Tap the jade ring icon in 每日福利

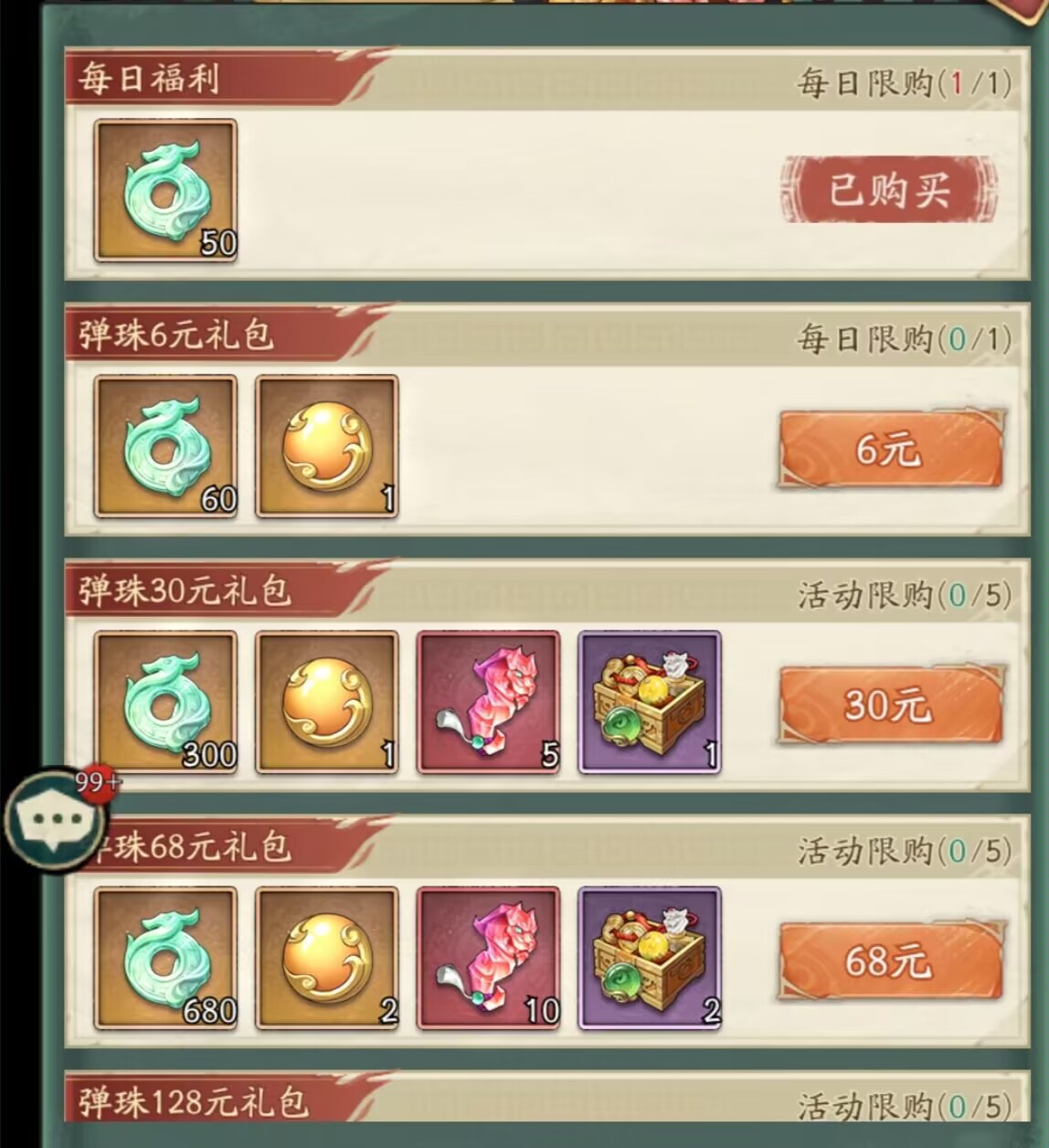click(x=165, y=191)
